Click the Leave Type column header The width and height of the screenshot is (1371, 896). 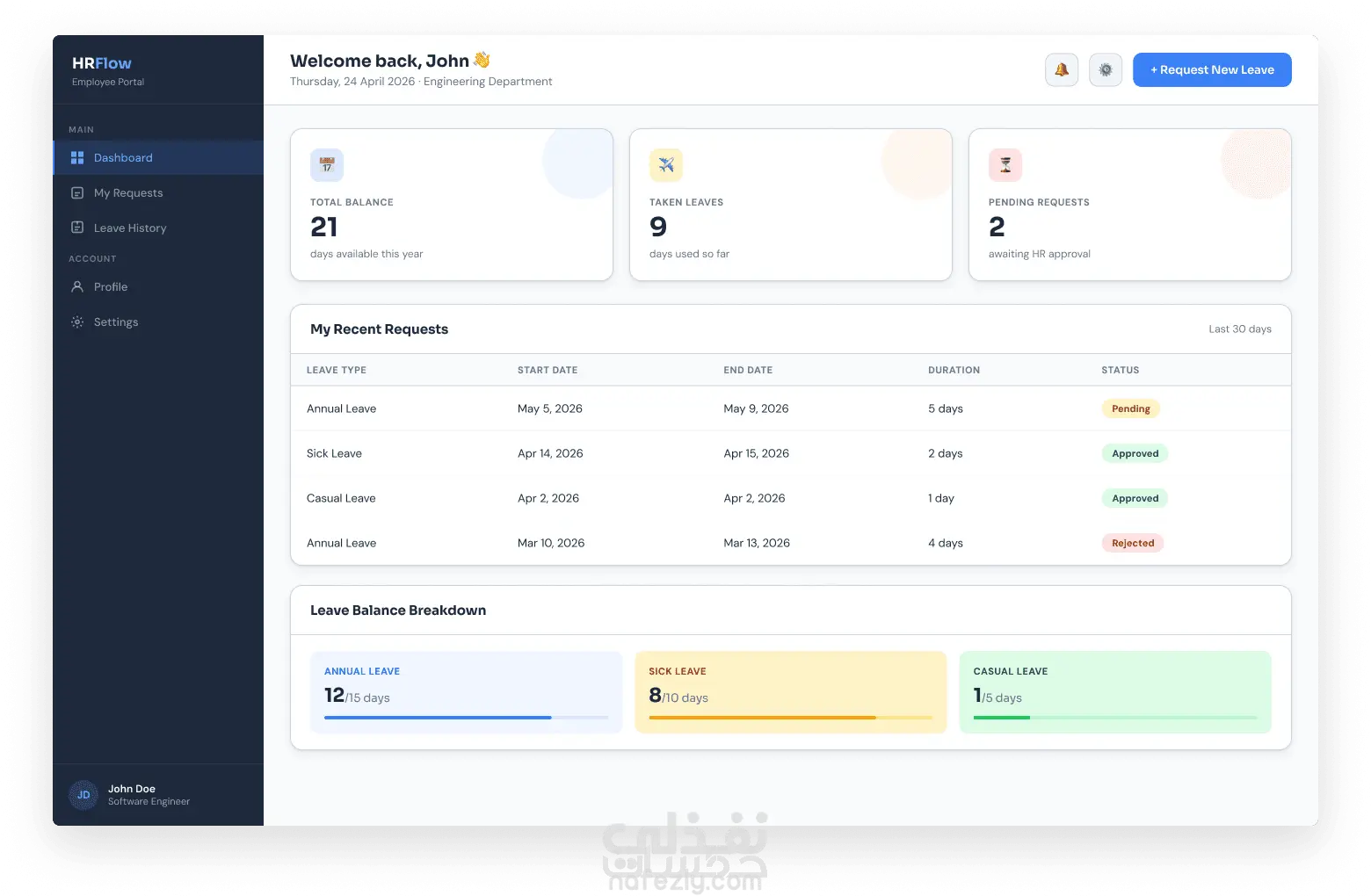tap(337, 370)
